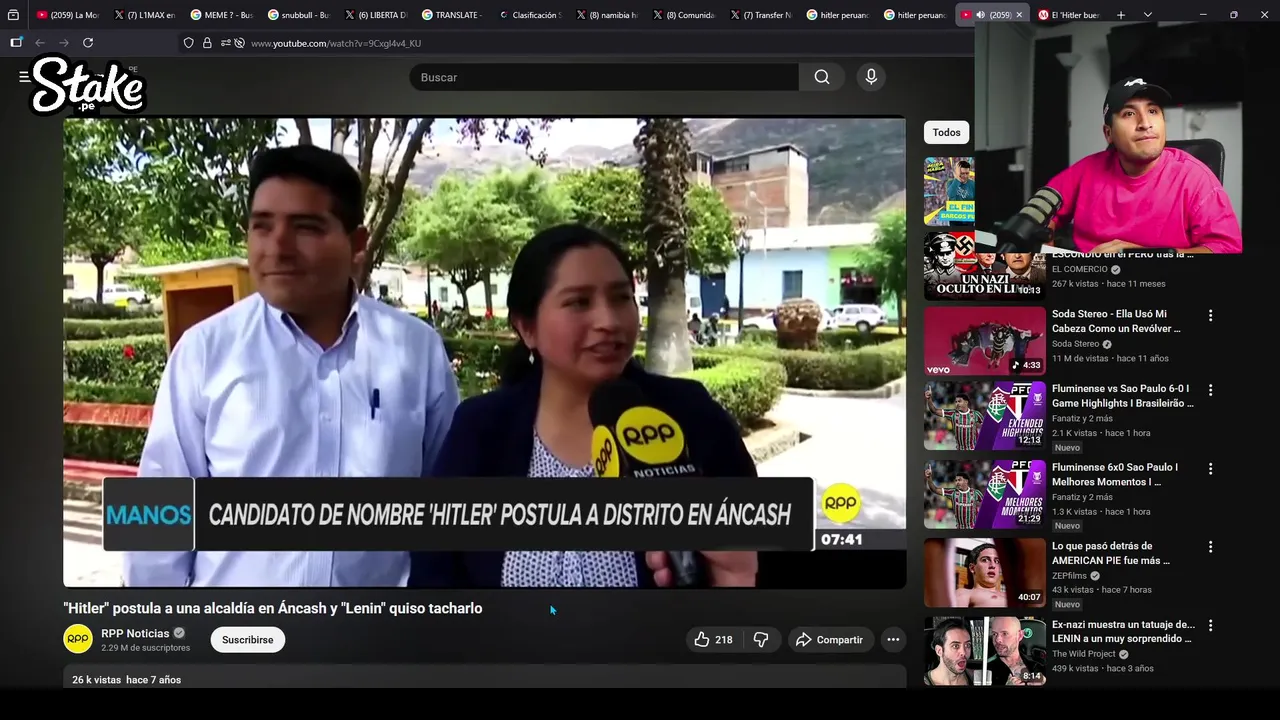Open Soda Stereo video thumbnail 4:33

[x=984, y=340]
